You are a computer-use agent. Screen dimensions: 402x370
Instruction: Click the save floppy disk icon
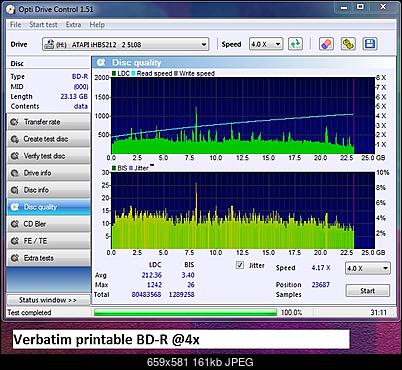coord(370,44)
